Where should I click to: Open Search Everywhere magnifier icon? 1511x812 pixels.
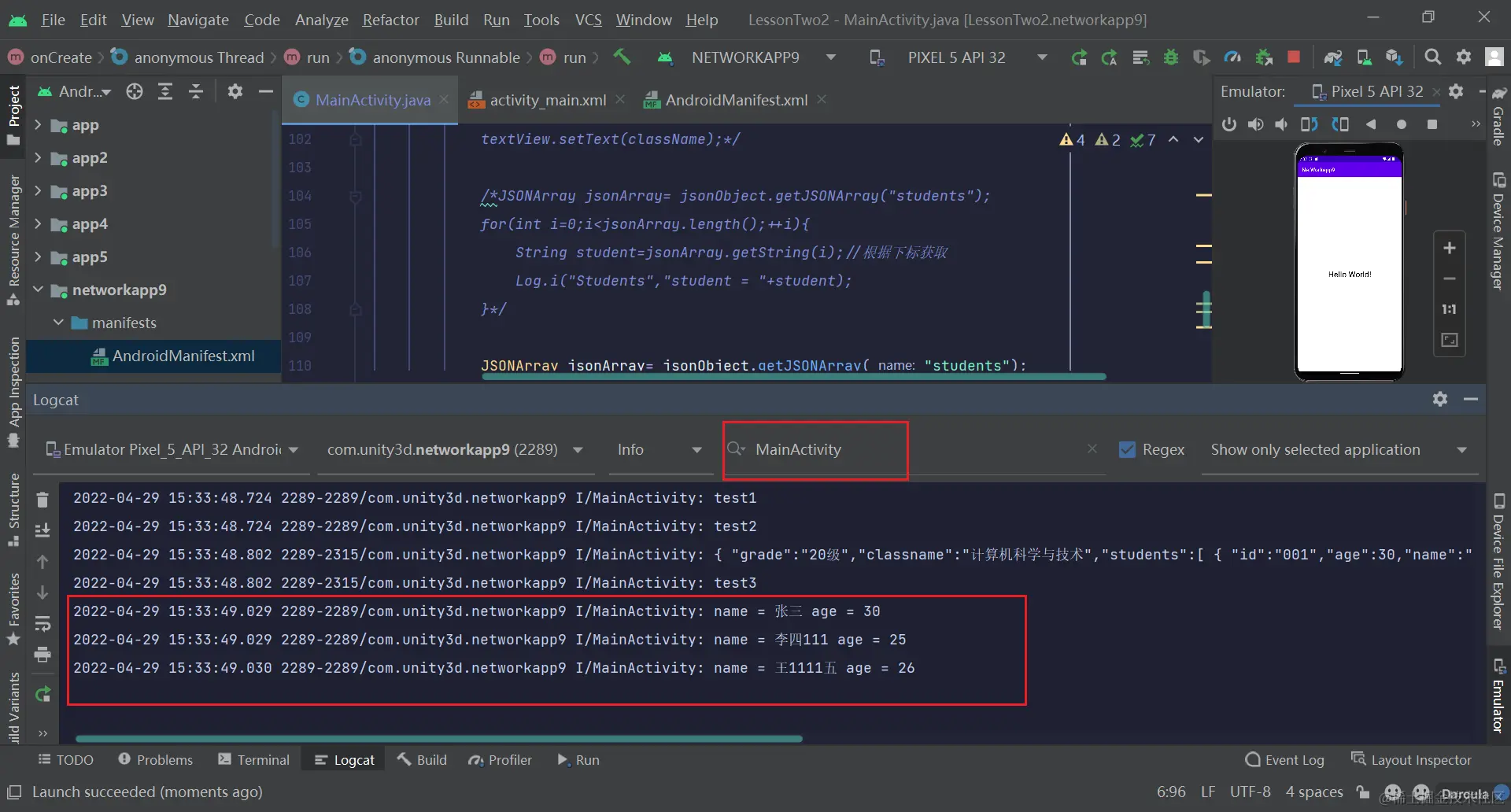(x=1433, y=57)
